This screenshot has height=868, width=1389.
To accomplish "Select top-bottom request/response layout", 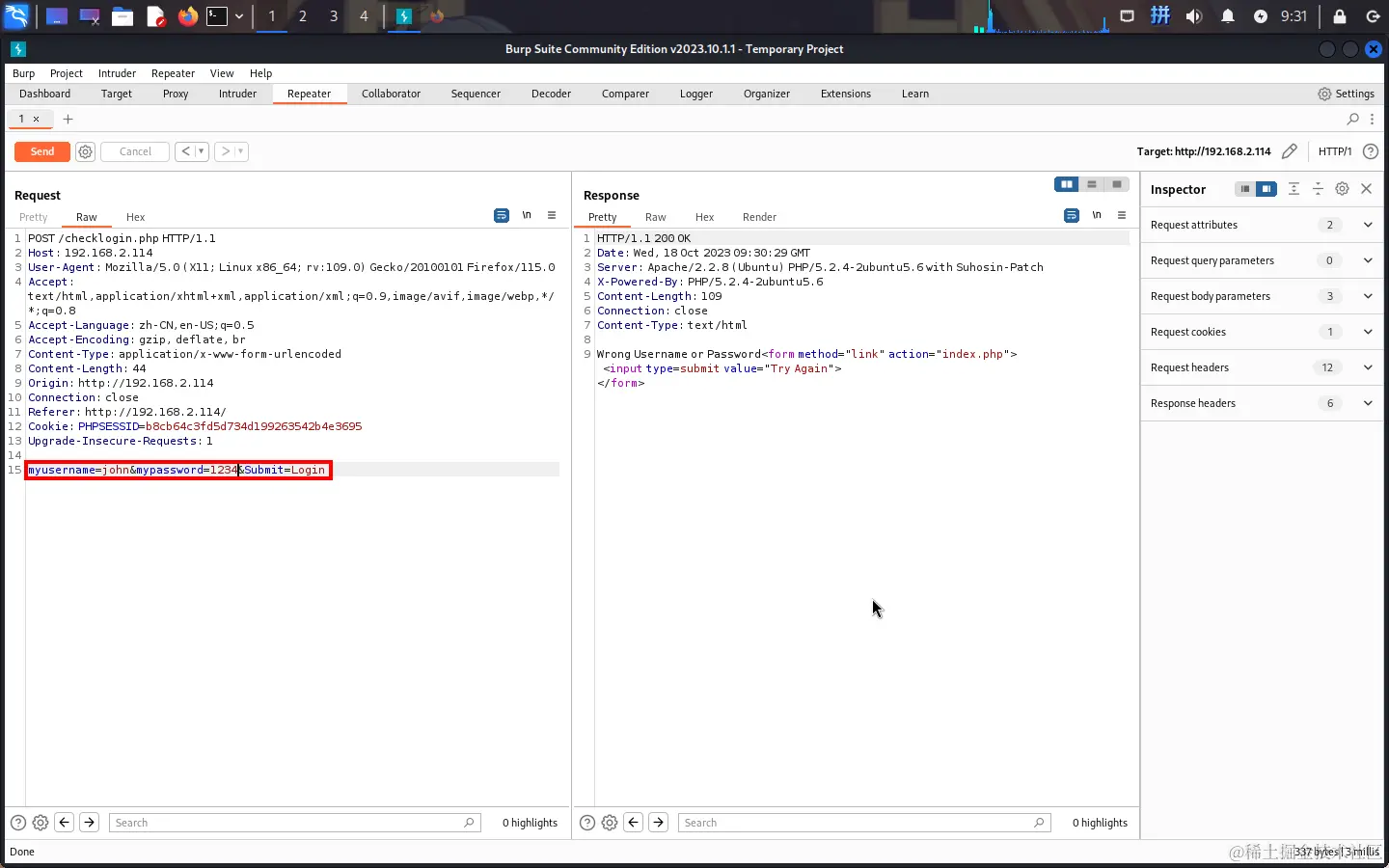I will pos(1092,184).
